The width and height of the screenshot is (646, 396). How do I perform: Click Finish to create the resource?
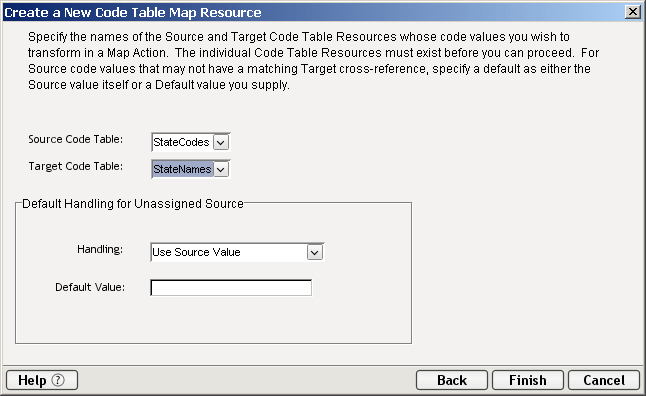pyautogui.click(x=528, y=380)
